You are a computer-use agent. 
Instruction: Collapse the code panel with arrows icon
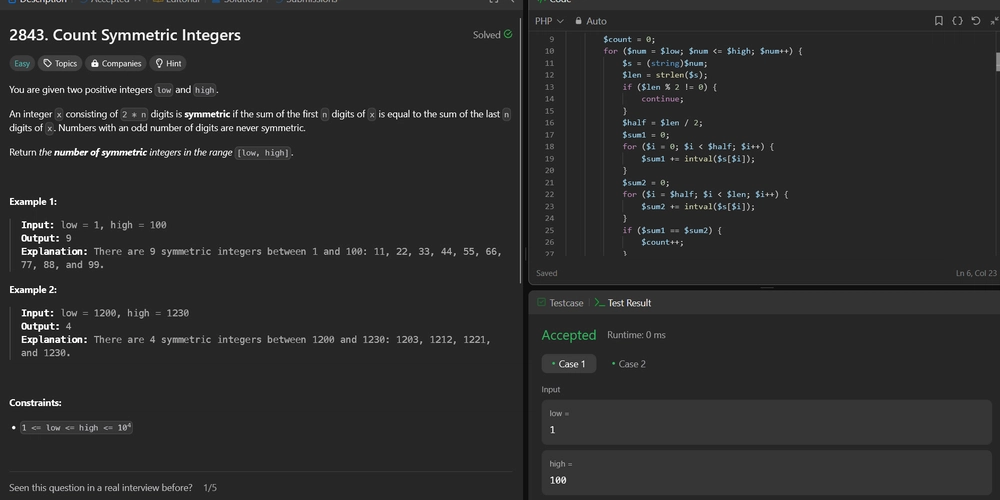tap(994, 21)
